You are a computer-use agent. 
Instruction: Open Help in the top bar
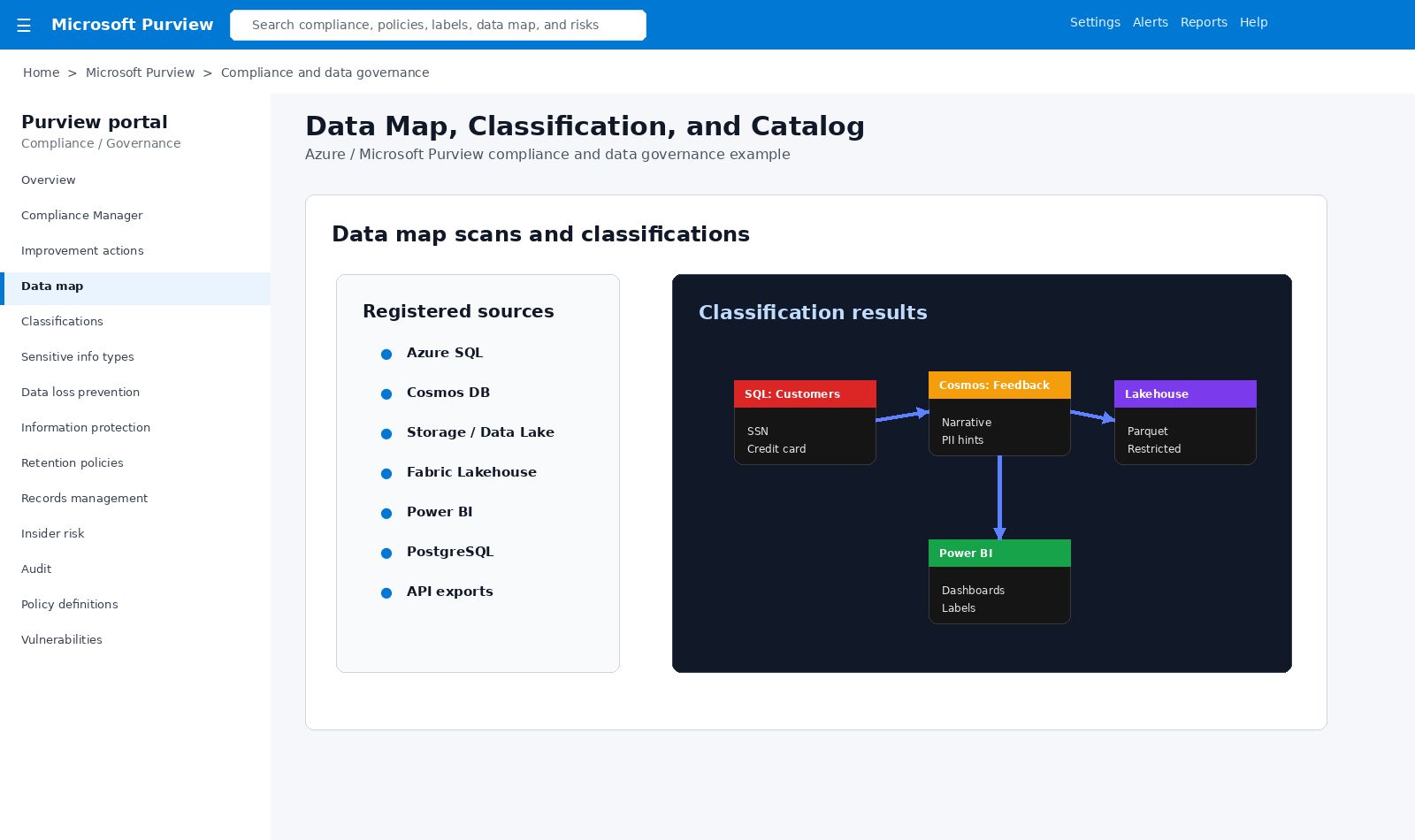tap(1253, 22)
